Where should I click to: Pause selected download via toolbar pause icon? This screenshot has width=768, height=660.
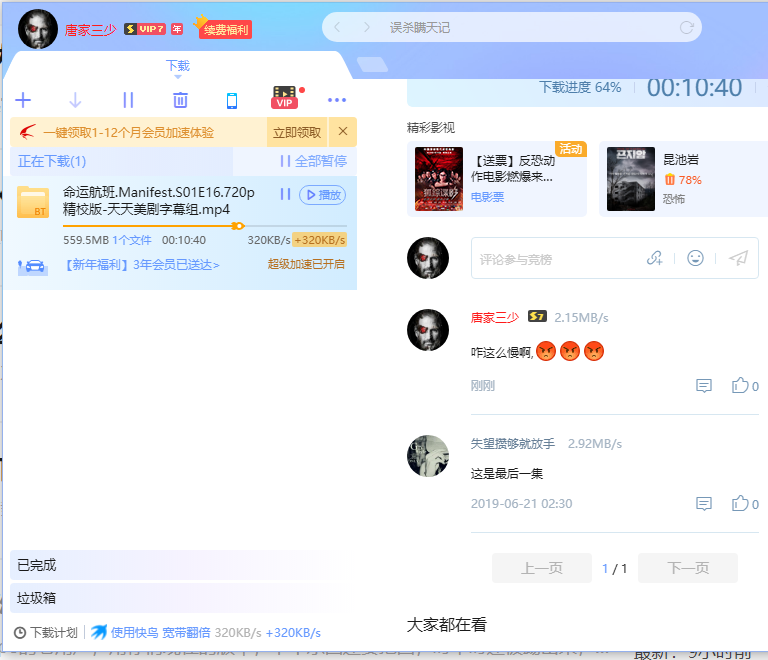(x=128, y=100)
